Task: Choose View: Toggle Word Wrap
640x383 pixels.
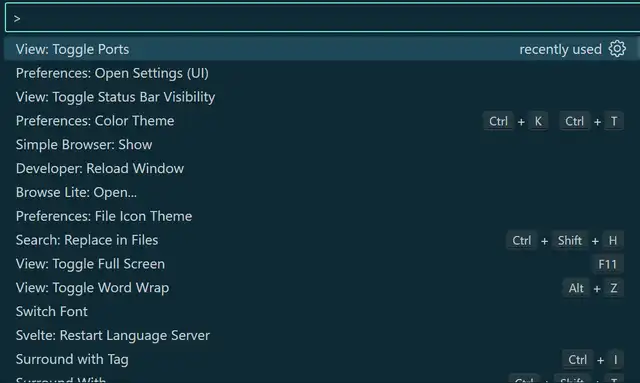Action: (x=320, y=287)
